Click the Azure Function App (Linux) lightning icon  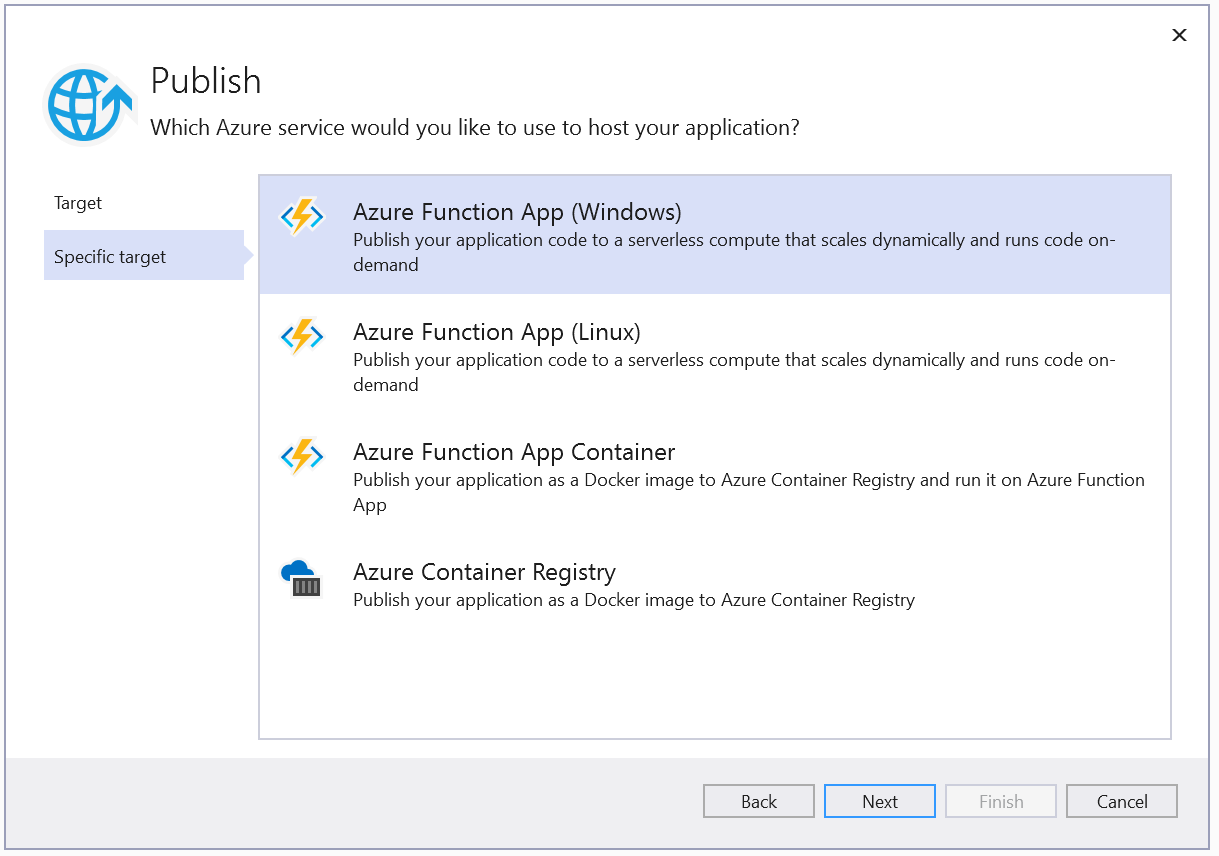[303, 335]
